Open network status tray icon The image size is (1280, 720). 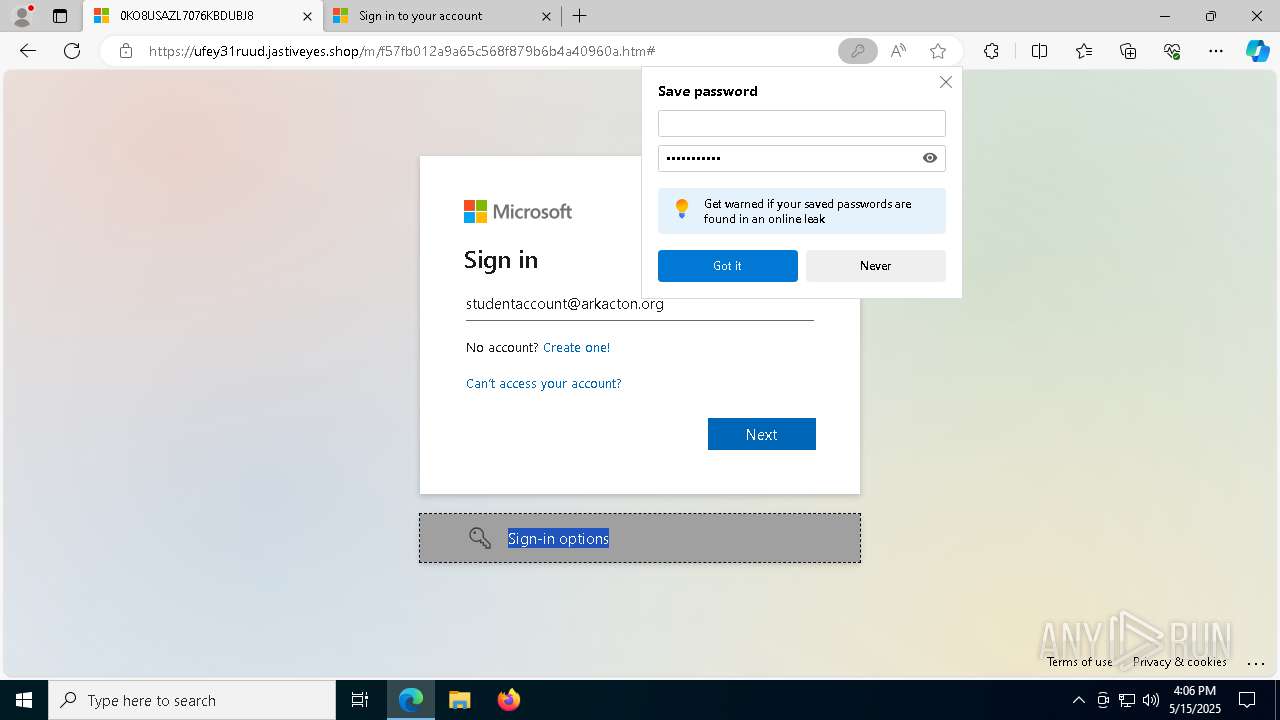click(1127, 700)
